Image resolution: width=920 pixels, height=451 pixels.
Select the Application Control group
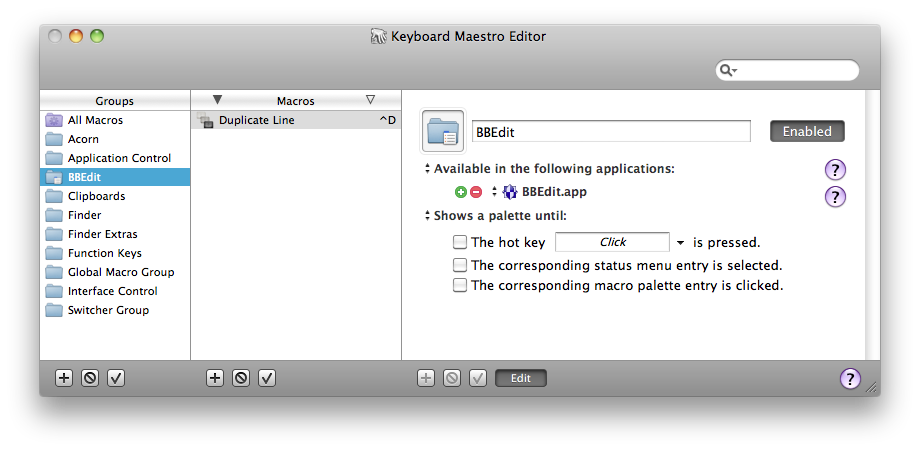(x=115, y=158)
